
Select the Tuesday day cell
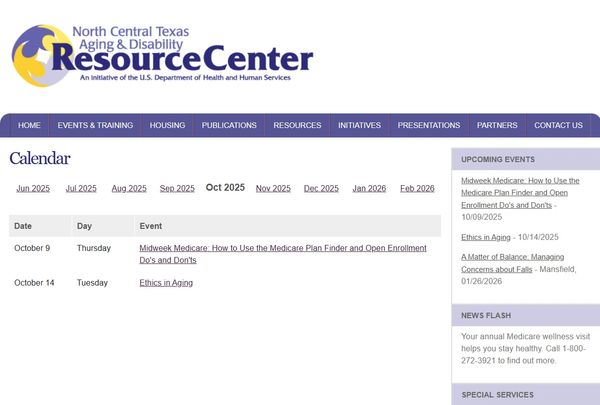(92, 283)
